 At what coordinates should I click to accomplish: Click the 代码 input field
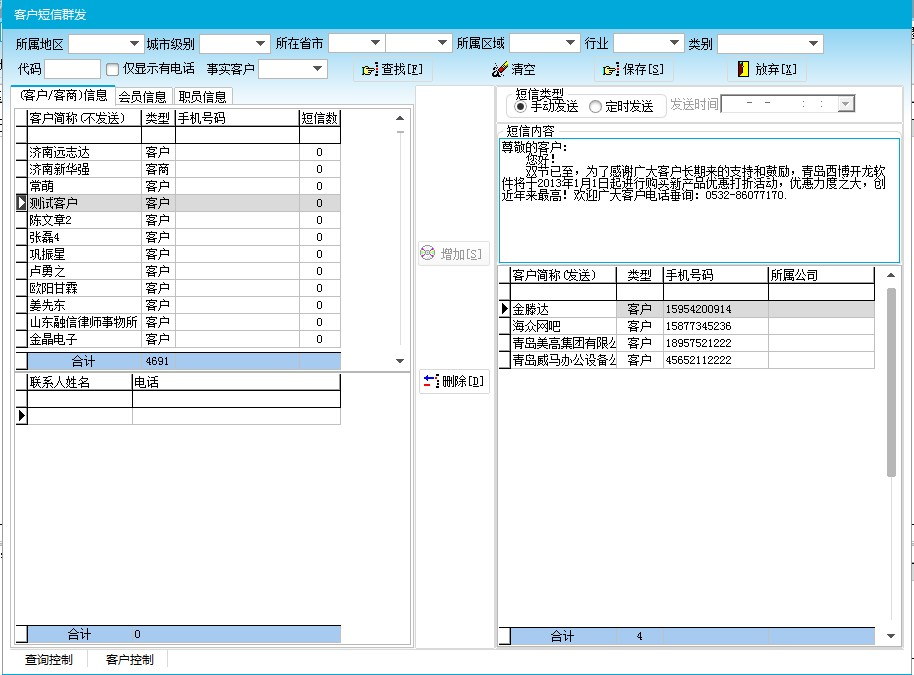coord(73,69)
